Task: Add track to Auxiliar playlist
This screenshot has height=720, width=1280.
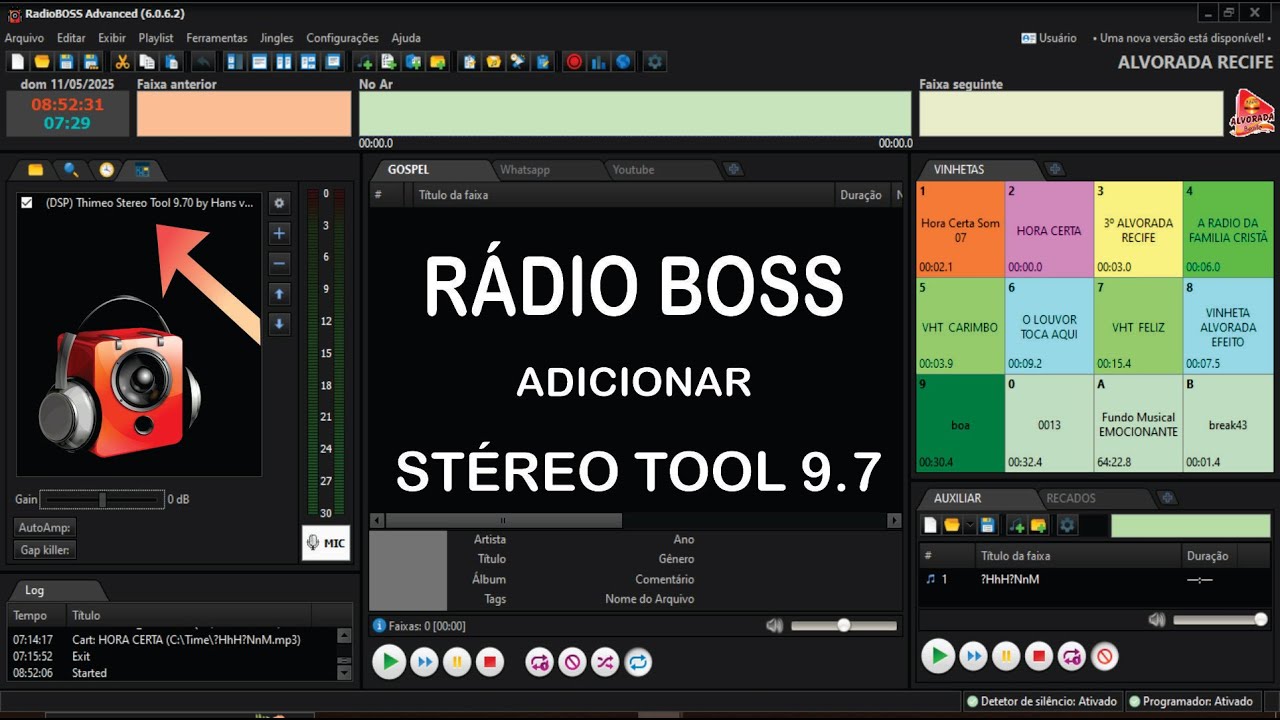Action: (1017, 525)
